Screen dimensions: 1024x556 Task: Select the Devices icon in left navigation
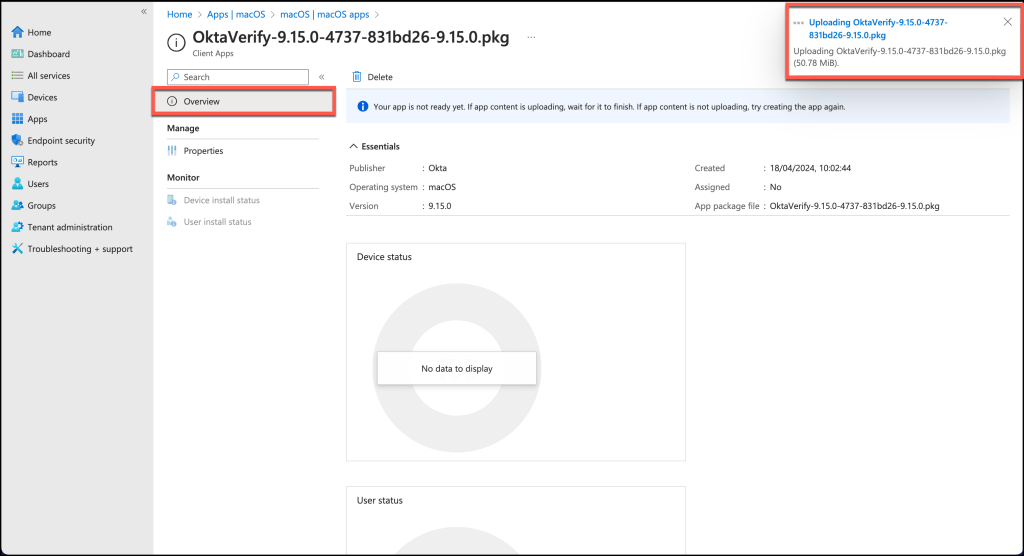17,98
